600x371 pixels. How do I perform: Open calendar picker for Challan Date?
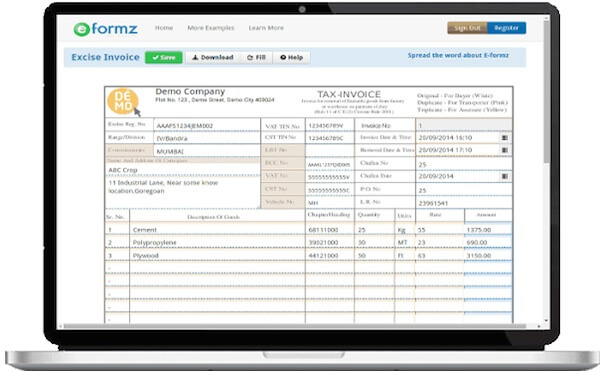tap(505, 176)
